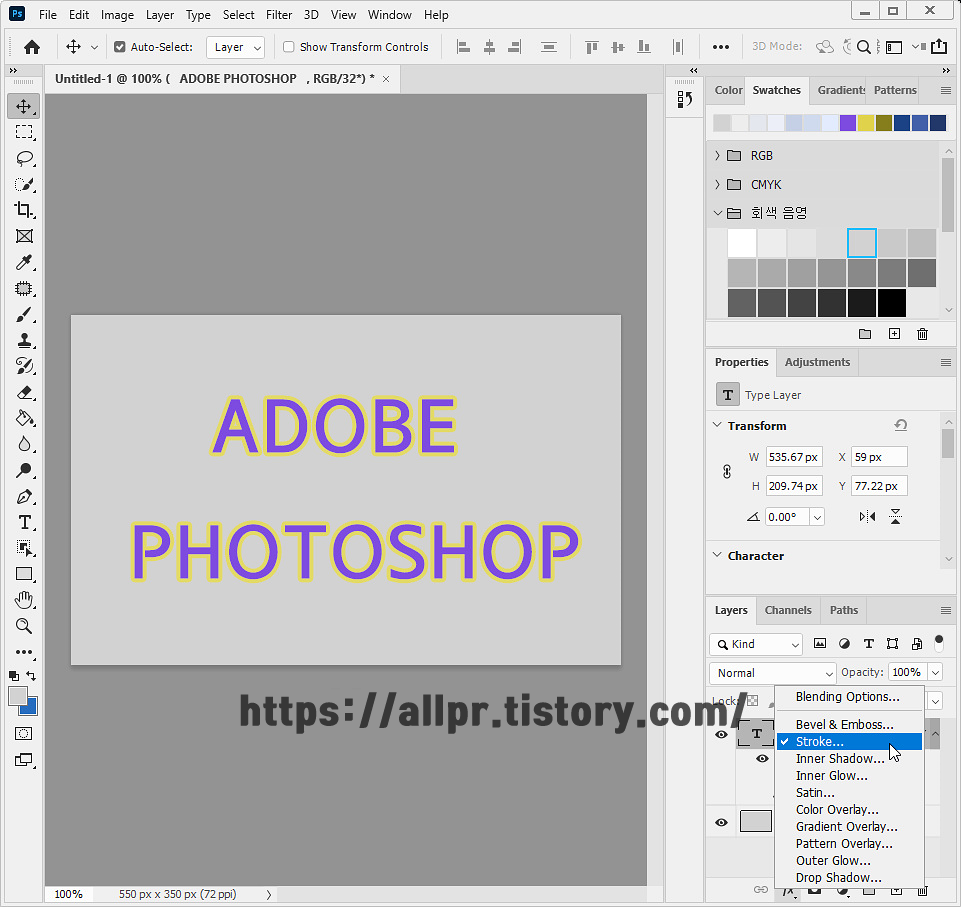
Task: Hide the layer effects eye icon
Action: point(762,759)
